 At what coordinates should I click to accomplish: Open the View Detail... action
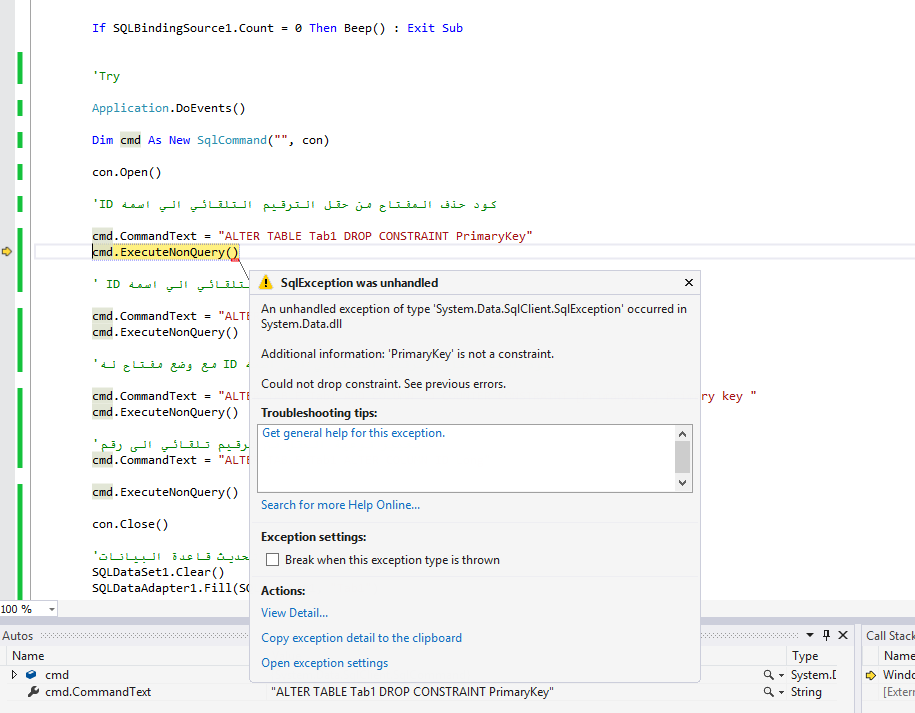[x=294, y=613]
